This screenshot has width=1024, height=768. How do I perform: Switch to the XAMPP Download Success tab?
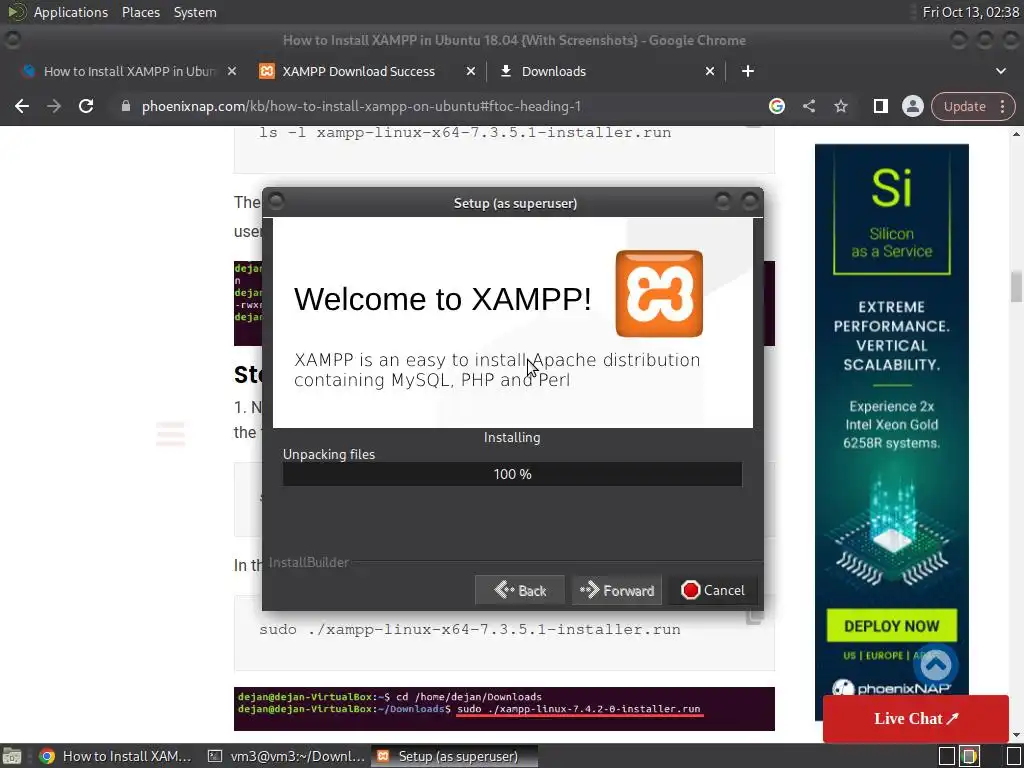click(359, 71)
